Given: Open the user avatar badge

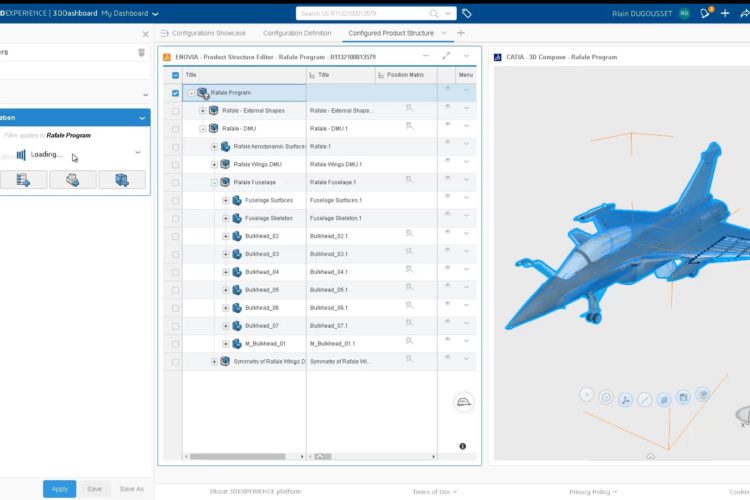Looking at the screenshot, I should point(684,13).
